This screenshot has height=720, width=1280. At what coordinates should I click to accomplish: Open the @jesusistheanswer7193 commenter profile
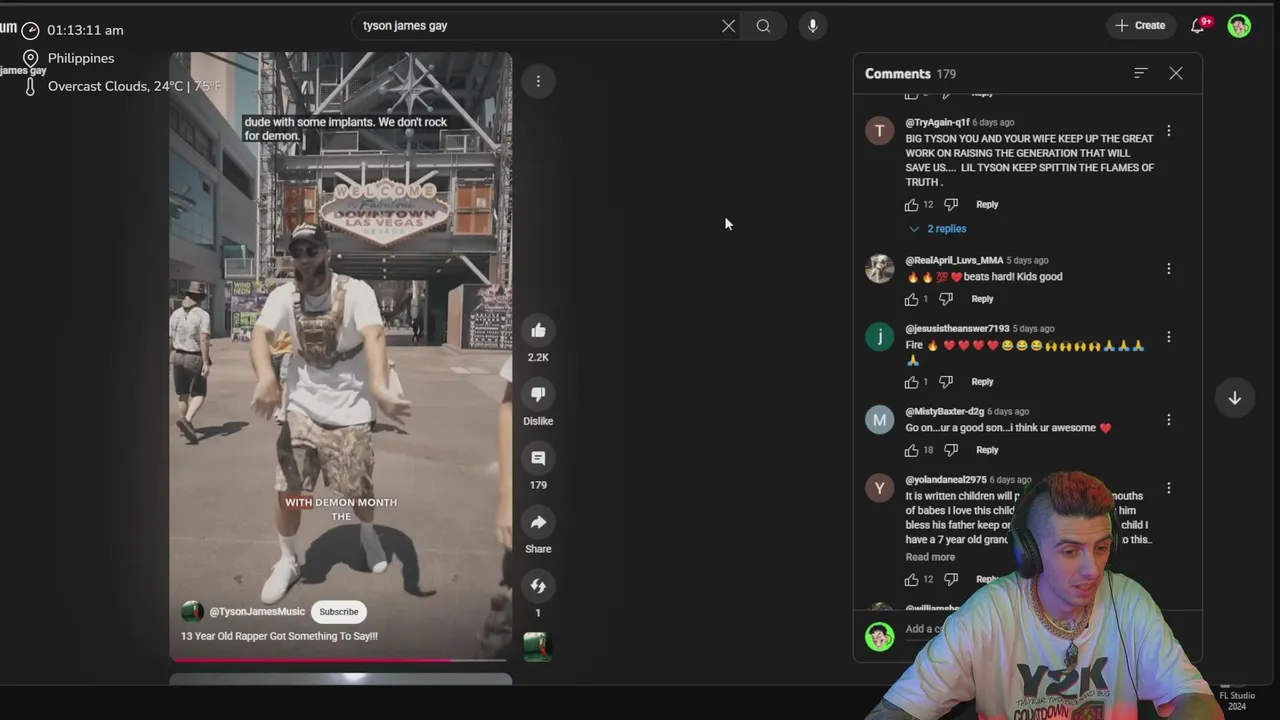957,329
